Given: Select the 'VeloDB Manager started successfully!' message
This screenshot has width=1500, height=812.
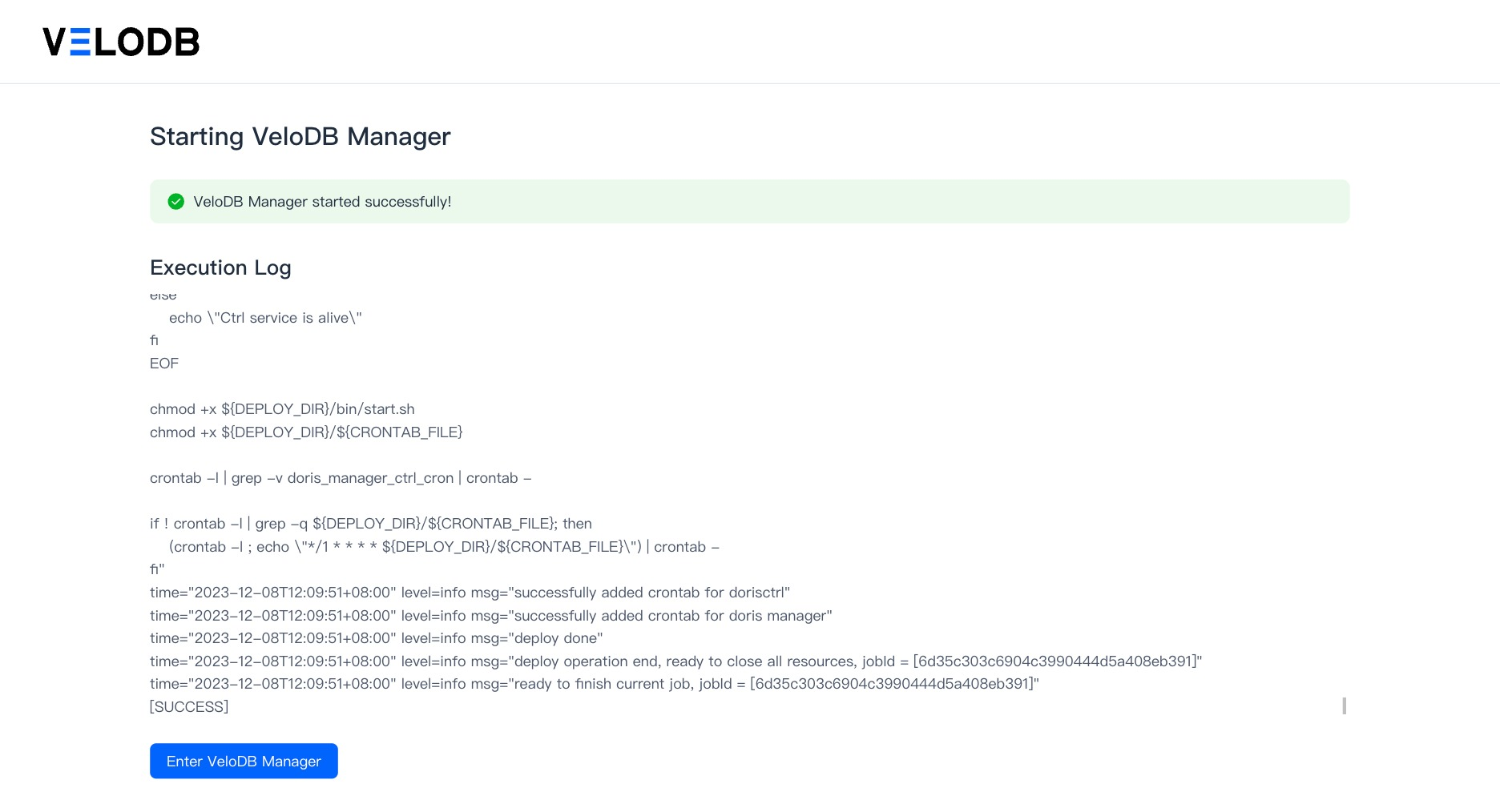Looking at the screenshot, I should click(322, 202).
